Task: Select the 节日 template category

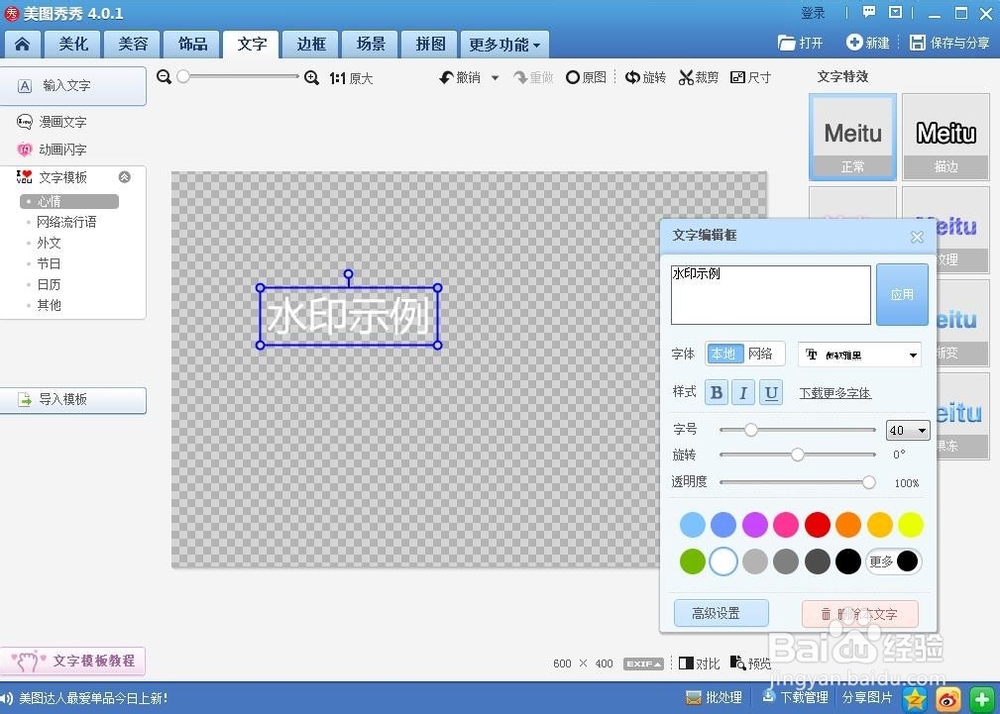Action: click(49, 263)
